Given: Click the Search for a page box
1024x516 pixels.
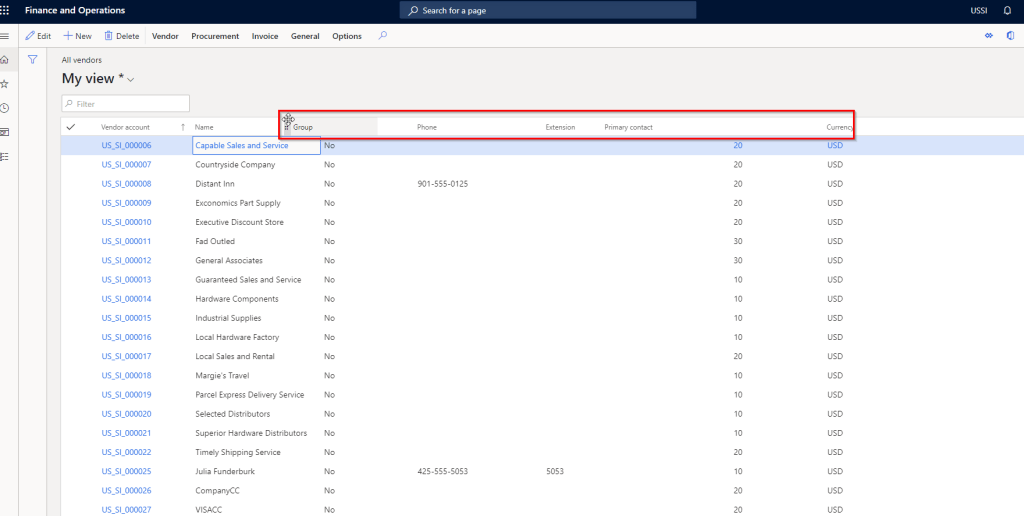Looking at the screenshot, I should click(548, 10).
